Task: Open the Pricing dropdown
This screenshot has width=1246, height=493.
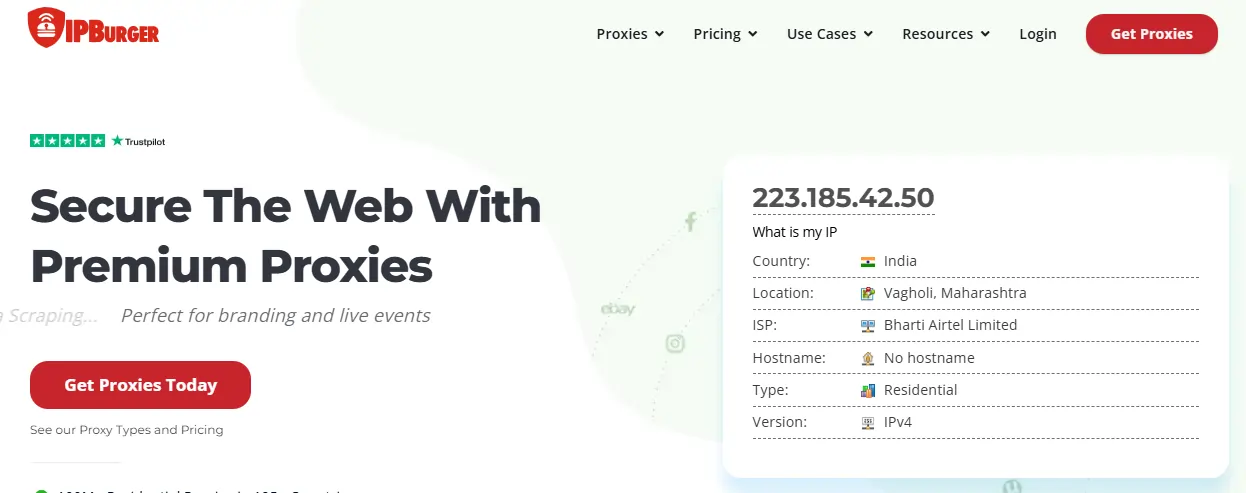Action: [725, 34]
